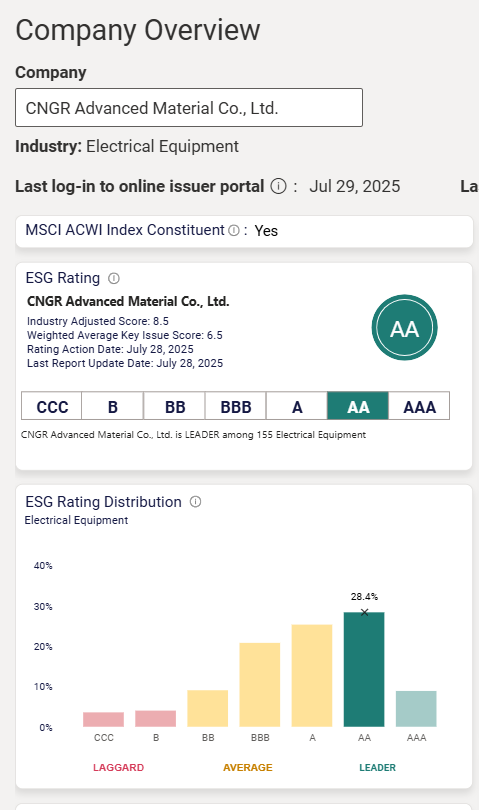This screenshot has height=810, width=479.
Task: Click the dark green AA bar
Action: (364, 669)
